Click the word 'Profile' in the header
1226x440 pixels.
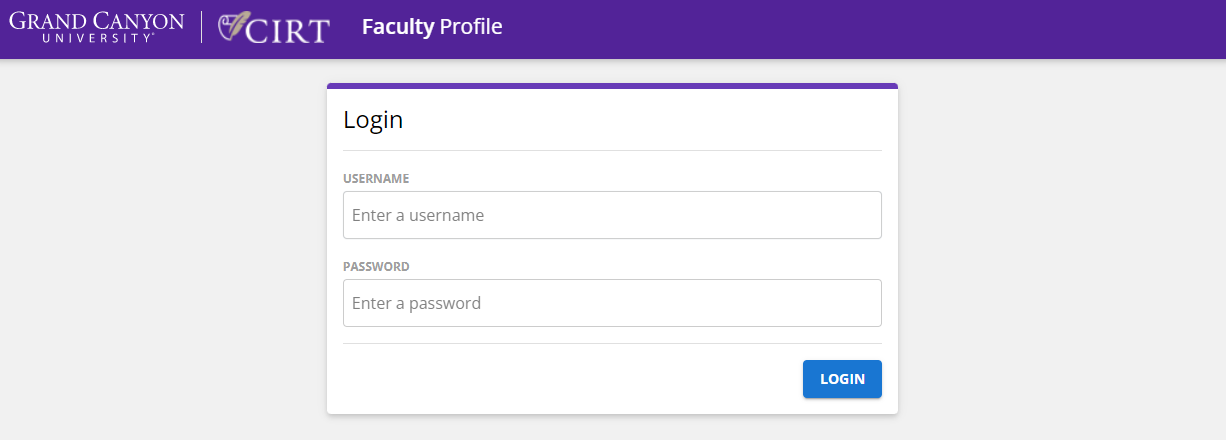[x=471, y=27]
